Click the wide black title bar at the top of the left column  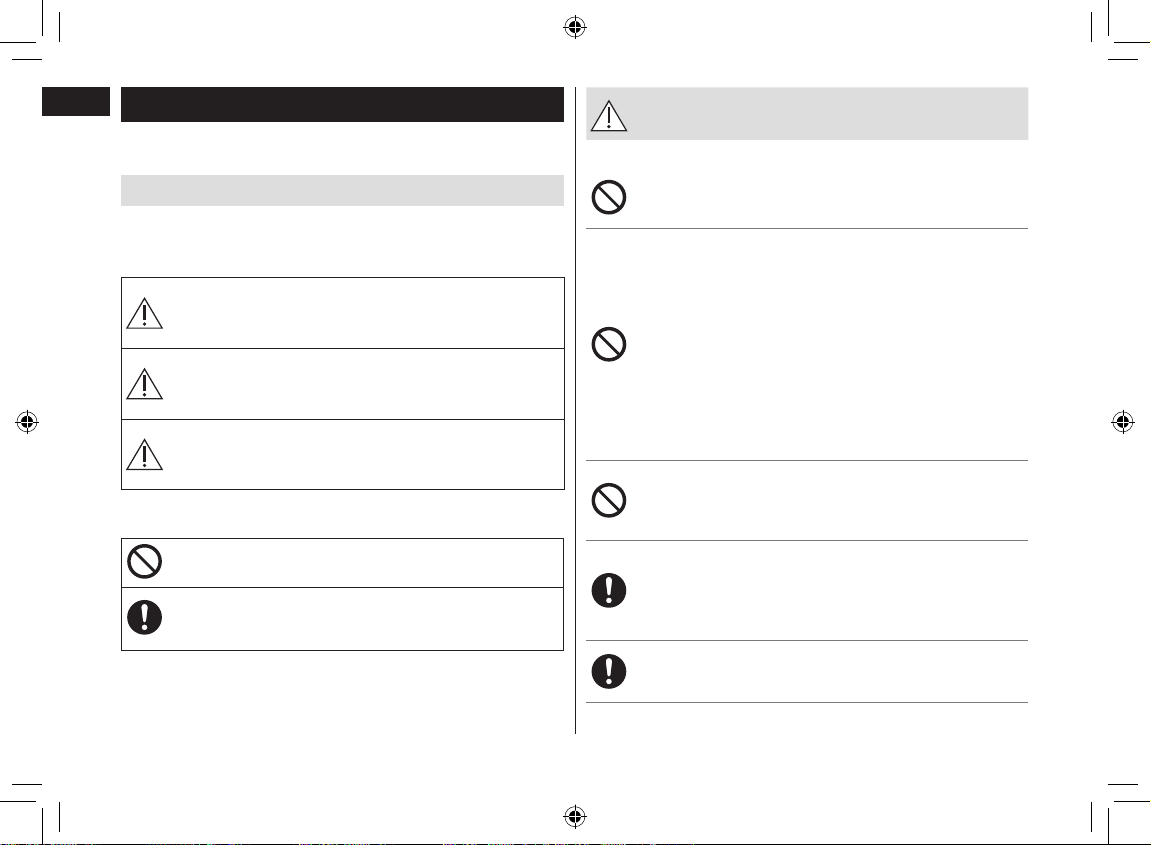click(342, 104)
